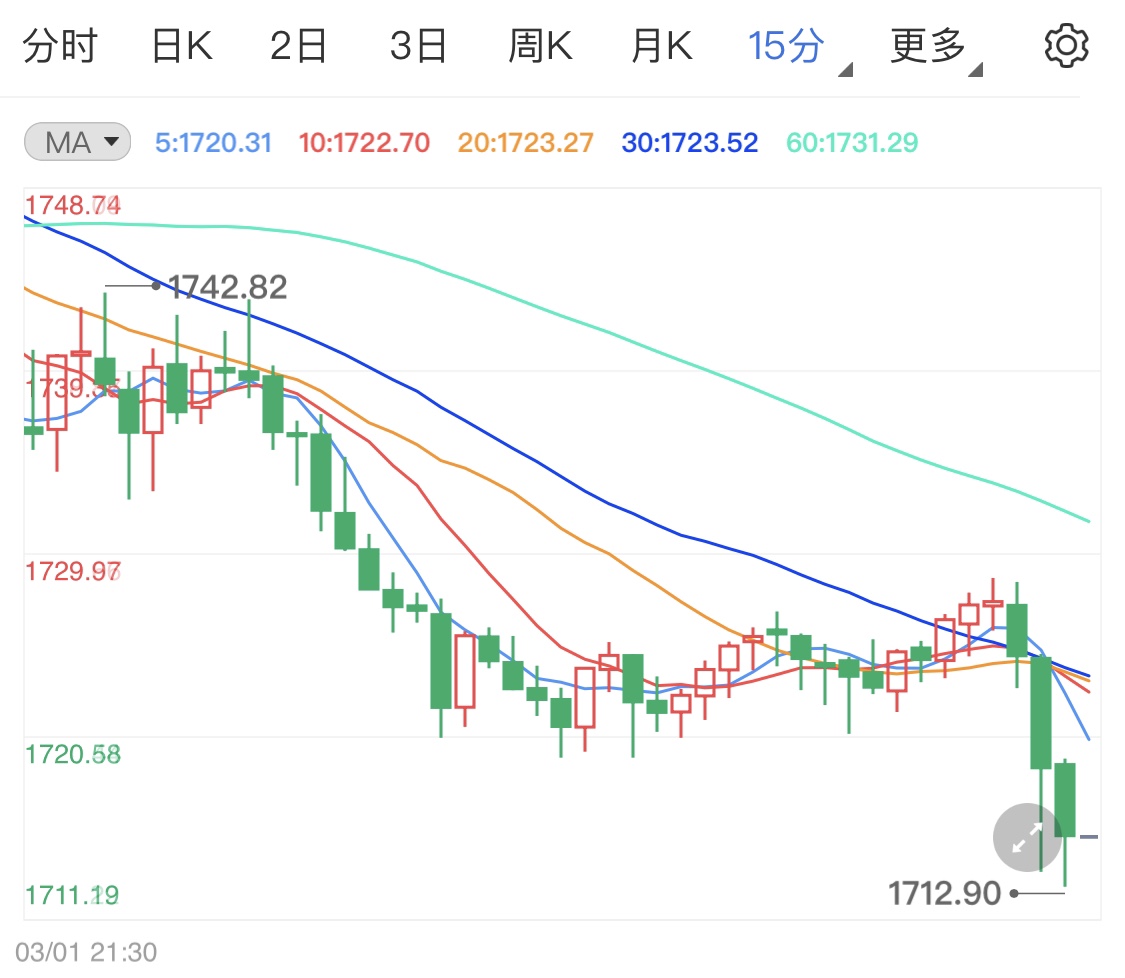Select the MA5 value 5:1720.31
Screen dimensions: 1125x978
click(x=214, y=143)
